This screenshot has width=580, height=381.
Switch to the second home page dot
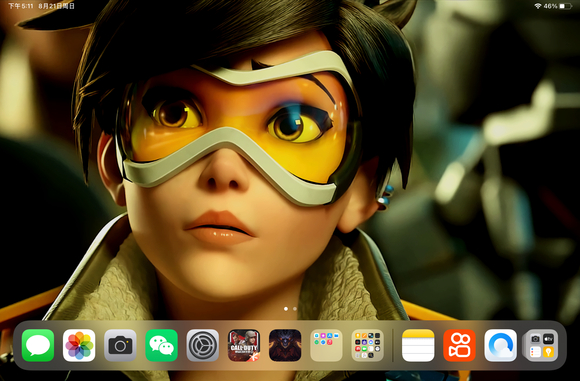[x=295, y=308]
